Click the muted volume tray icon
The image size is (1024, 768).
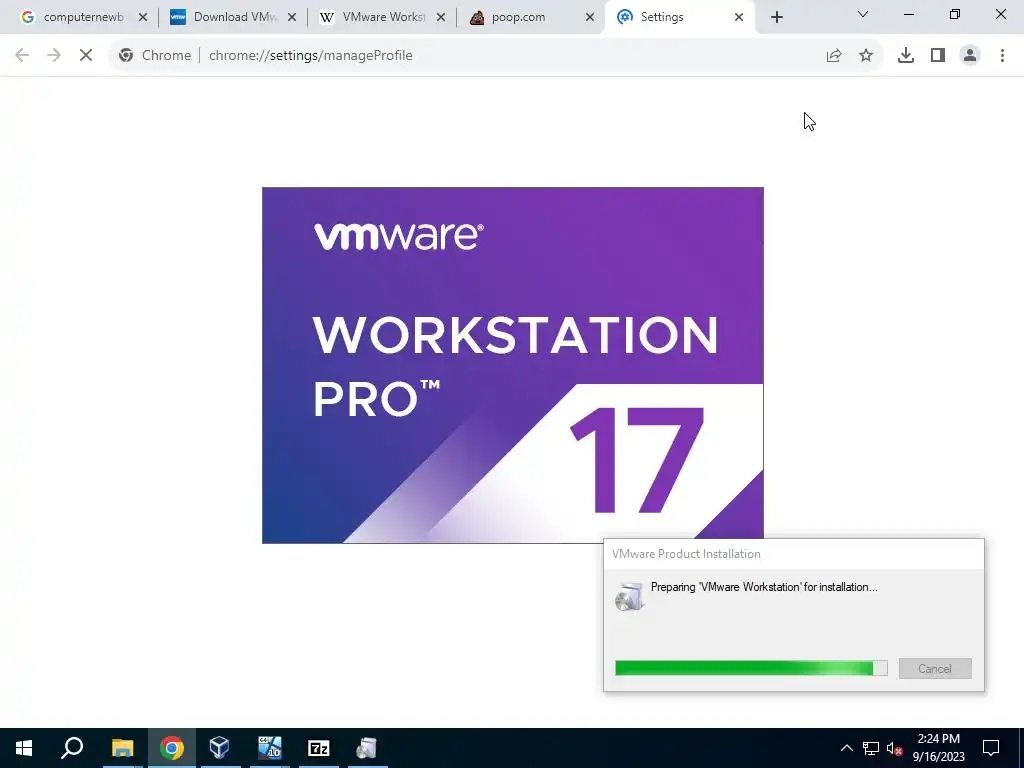[895, 748]
